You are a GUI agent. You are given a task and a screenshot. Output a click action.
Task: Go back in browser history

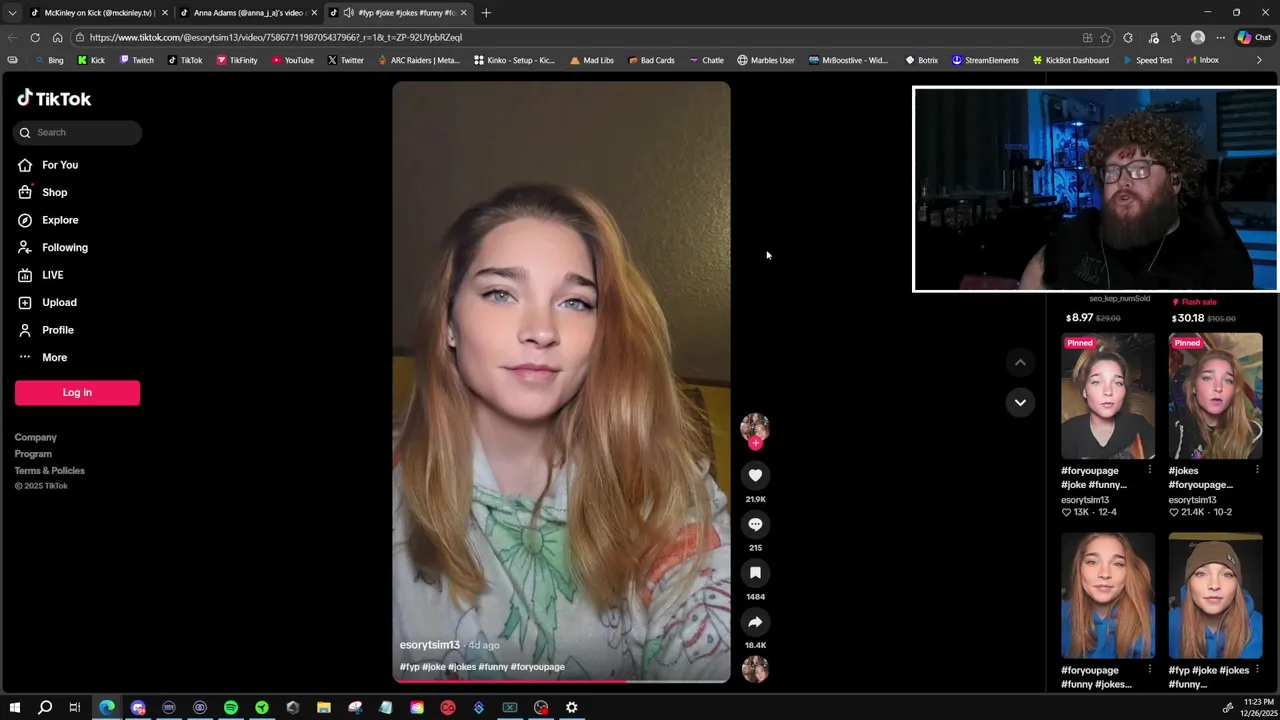[12, 37]
